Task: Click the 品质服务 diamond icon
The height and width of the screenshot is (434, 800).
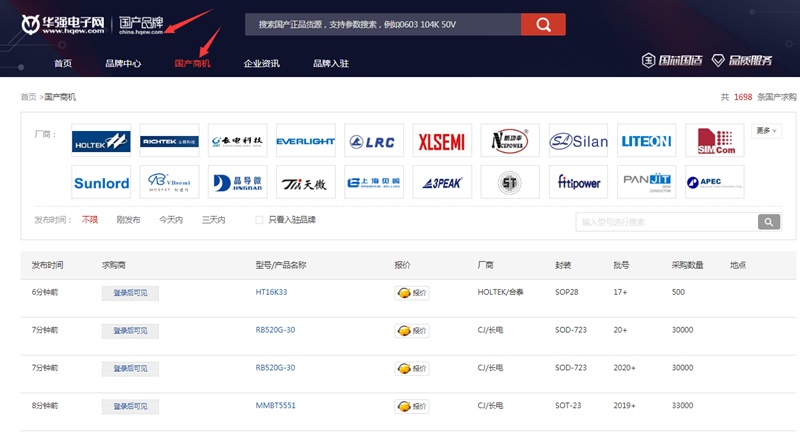Action: click(718, 61)
